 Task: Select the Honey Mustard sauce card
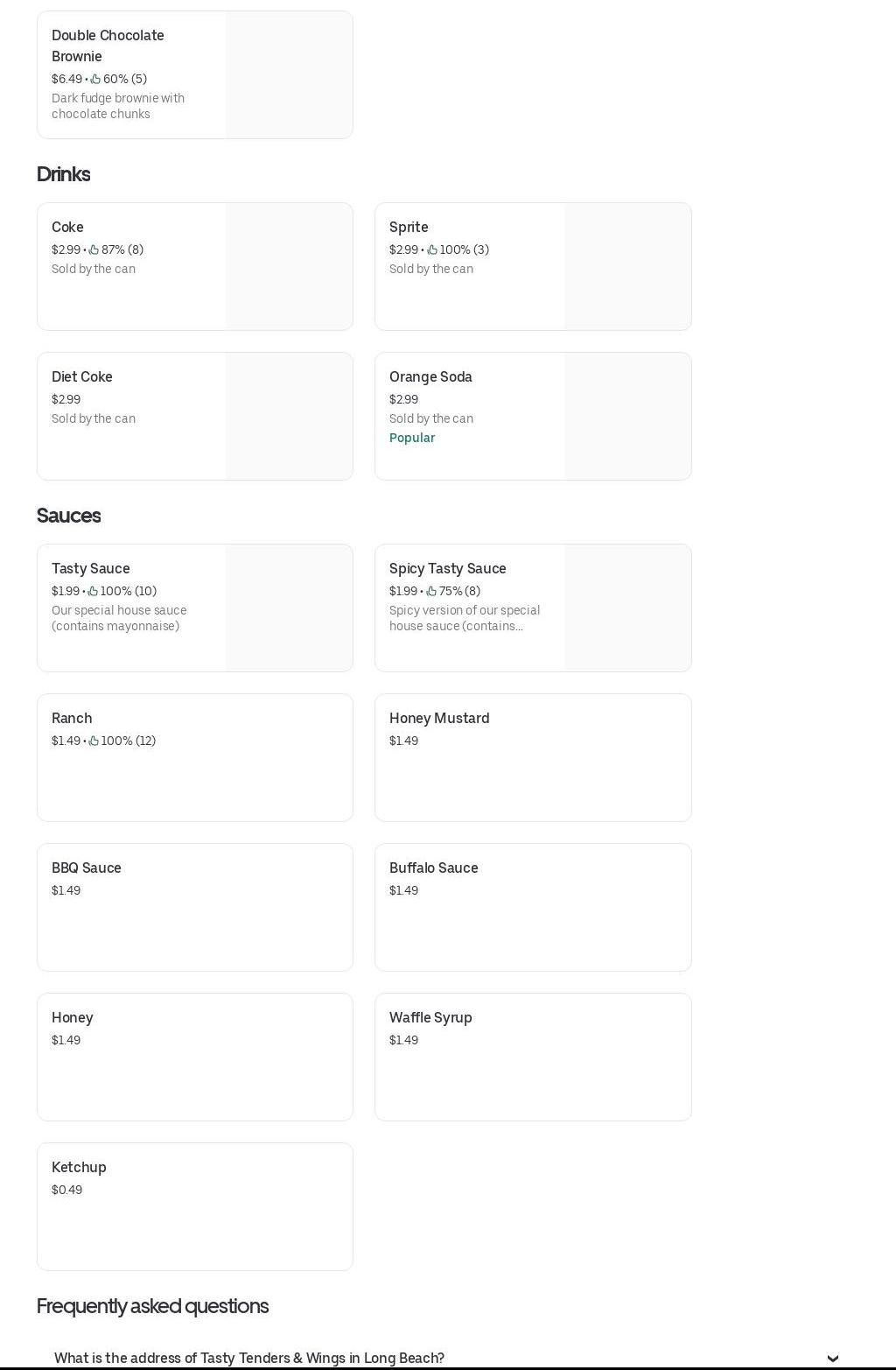coord(532,757)
